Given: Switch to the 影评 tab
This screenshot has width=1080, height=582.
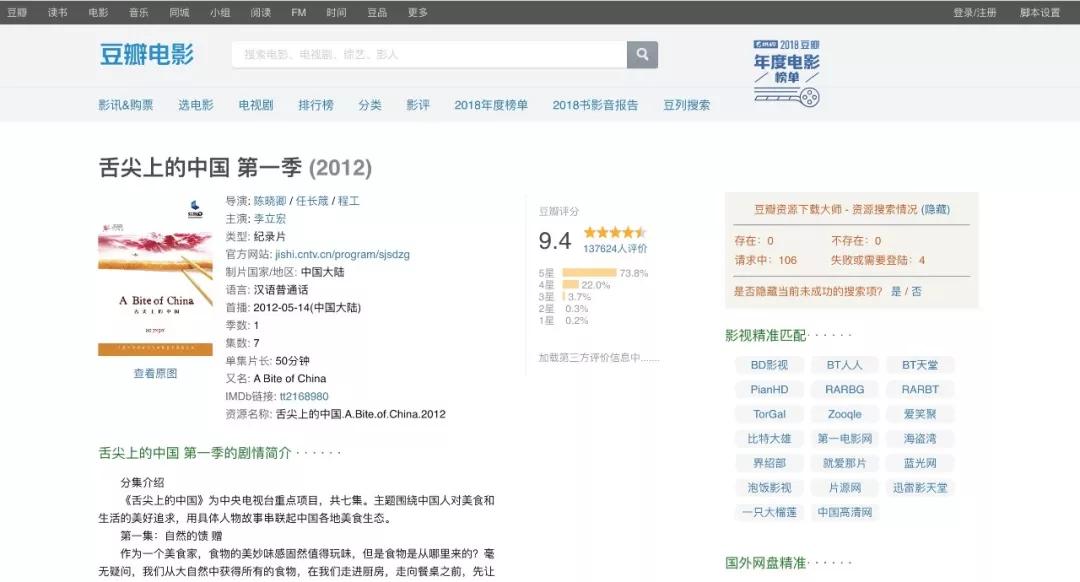Looking at the screenshot, I should 418,103.
